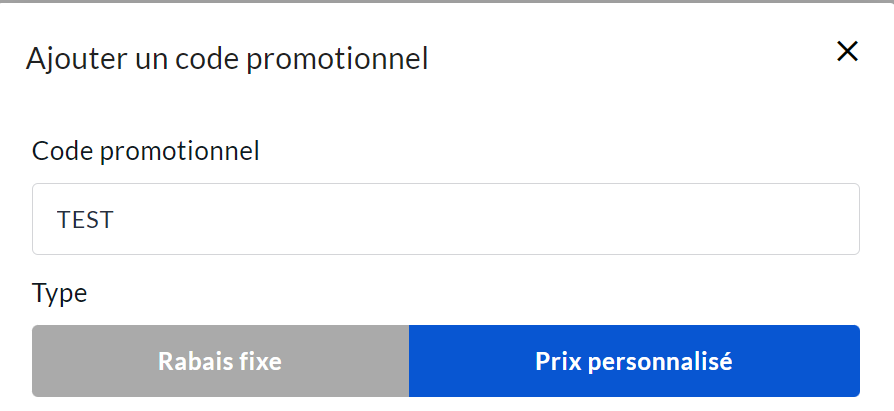Activate the Rabais fixe segment under Type
The image size is (894, 411).
220,361
